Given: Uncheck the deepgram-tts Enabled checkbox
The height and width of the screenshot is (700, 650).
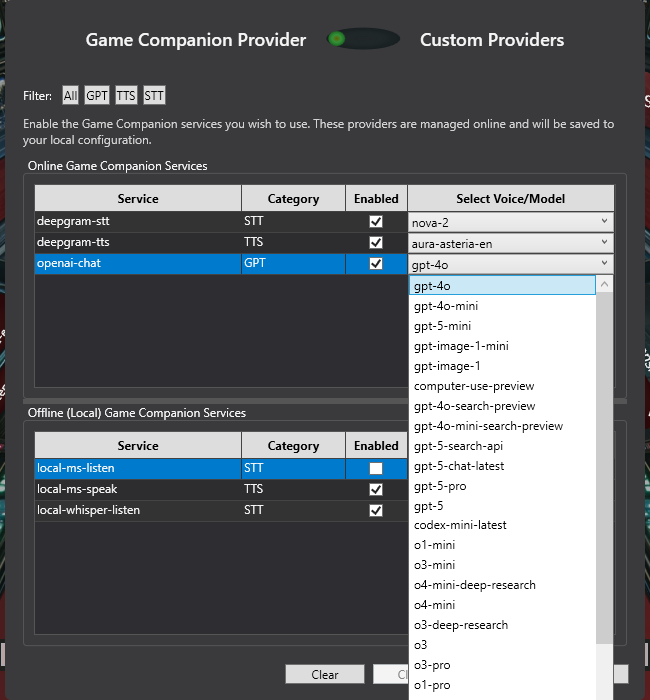Looking at the screenshot, I should pyautogui.click(x=376, y=243).
